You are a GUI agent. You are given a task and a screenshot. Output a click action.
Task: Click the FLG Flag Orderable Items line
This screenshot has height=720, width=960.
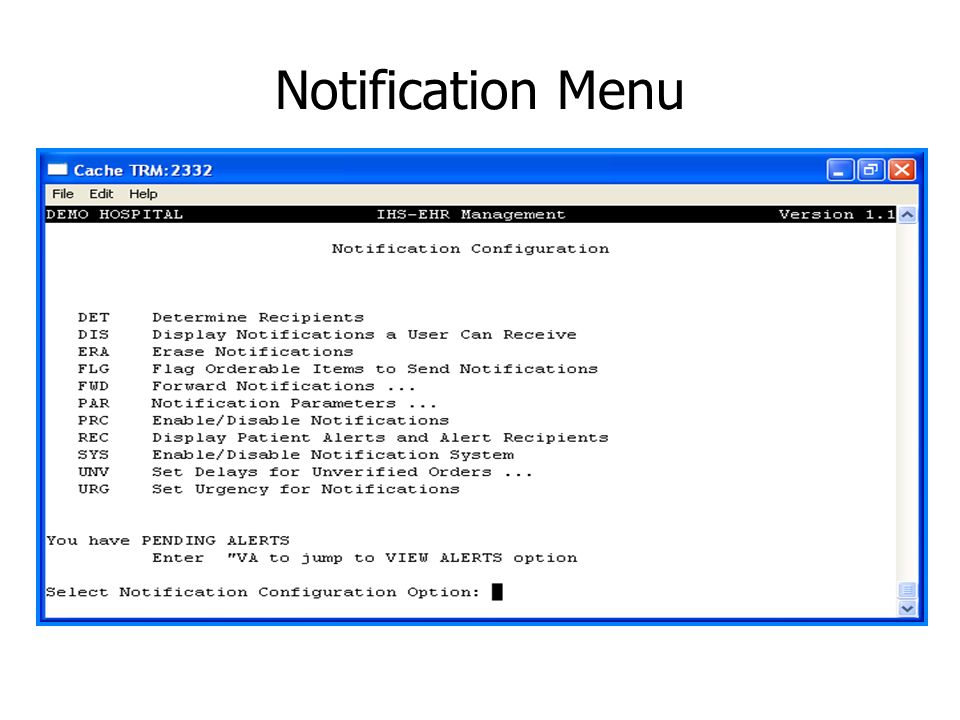[x=337, y=369]
